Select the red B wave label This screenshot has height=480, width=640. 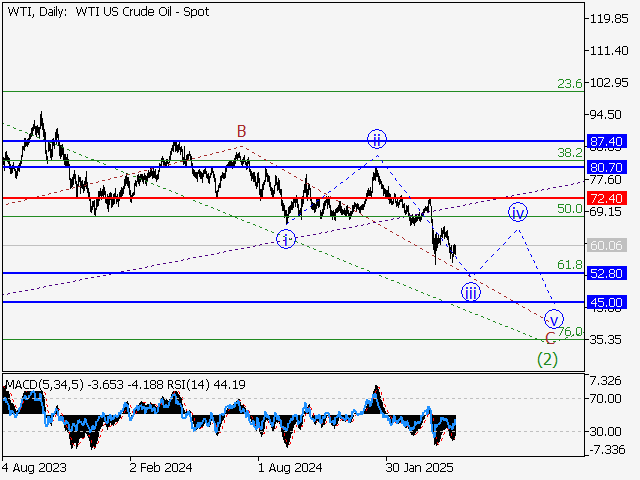(241, 131)
